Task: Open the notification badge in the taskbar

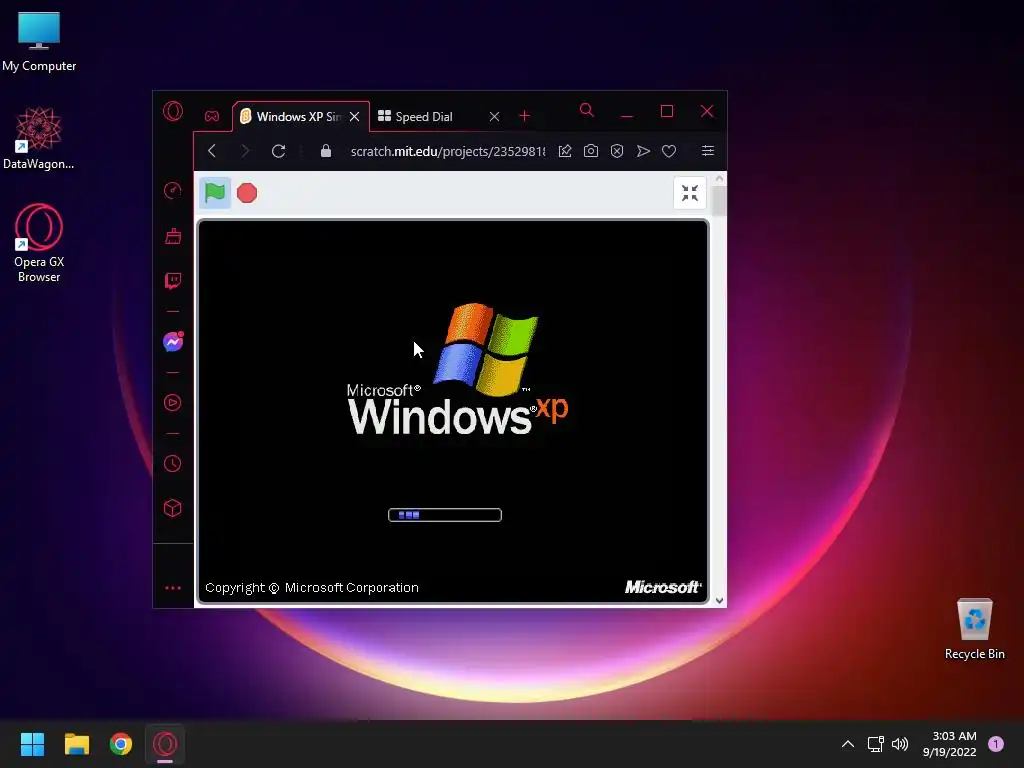Action: (996, 744)
